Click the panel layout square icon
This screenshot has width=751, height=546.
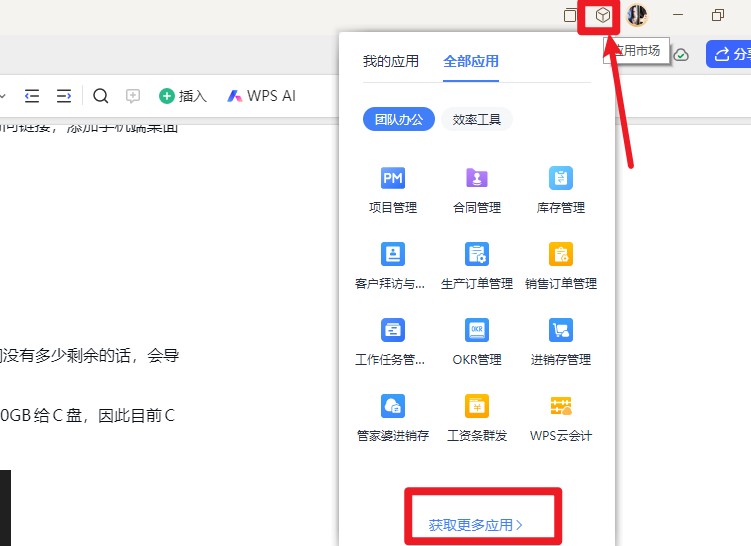pos(570,15)
